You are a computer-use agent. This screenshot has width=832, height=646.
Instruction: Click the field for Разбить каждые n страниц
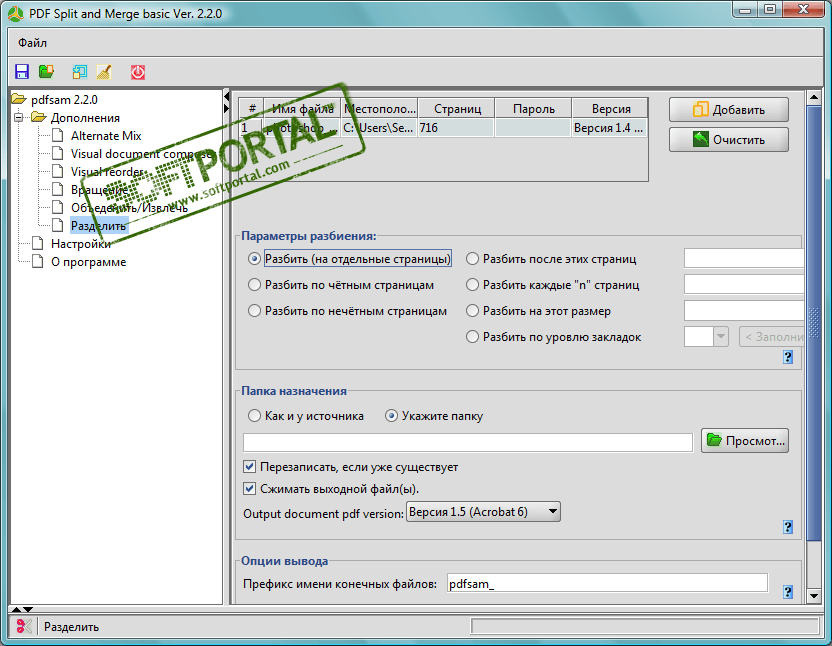(744, 284)
